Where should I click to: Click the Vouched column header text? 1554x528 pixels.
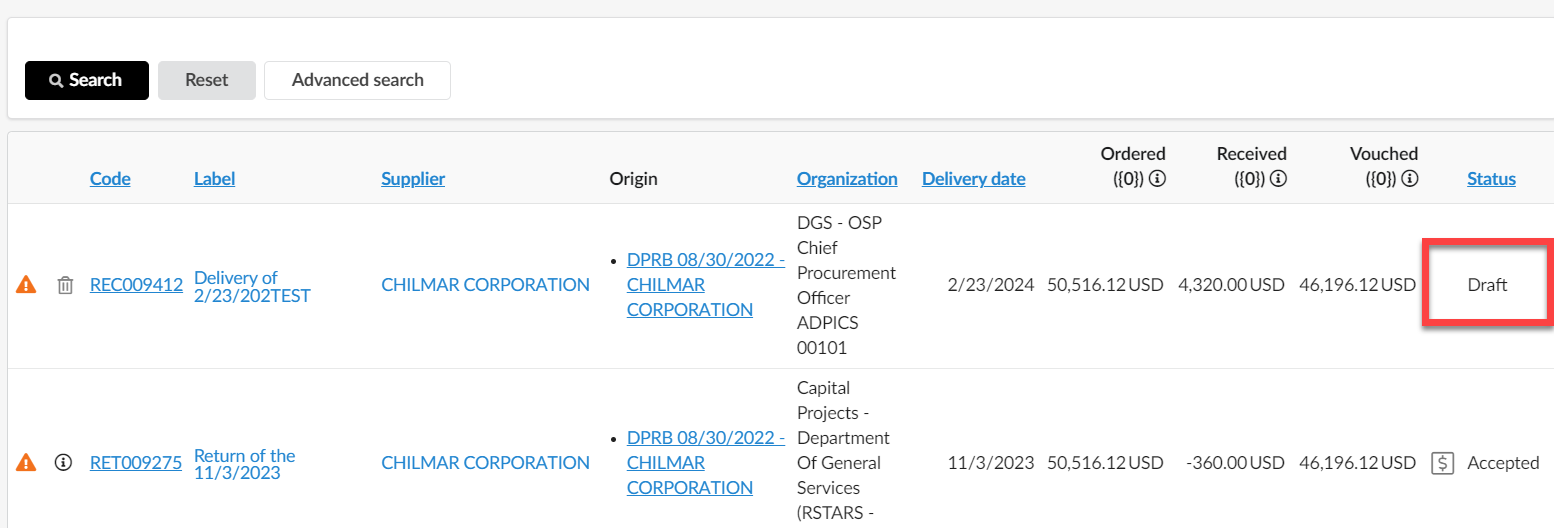click(x=1384, y=154)
